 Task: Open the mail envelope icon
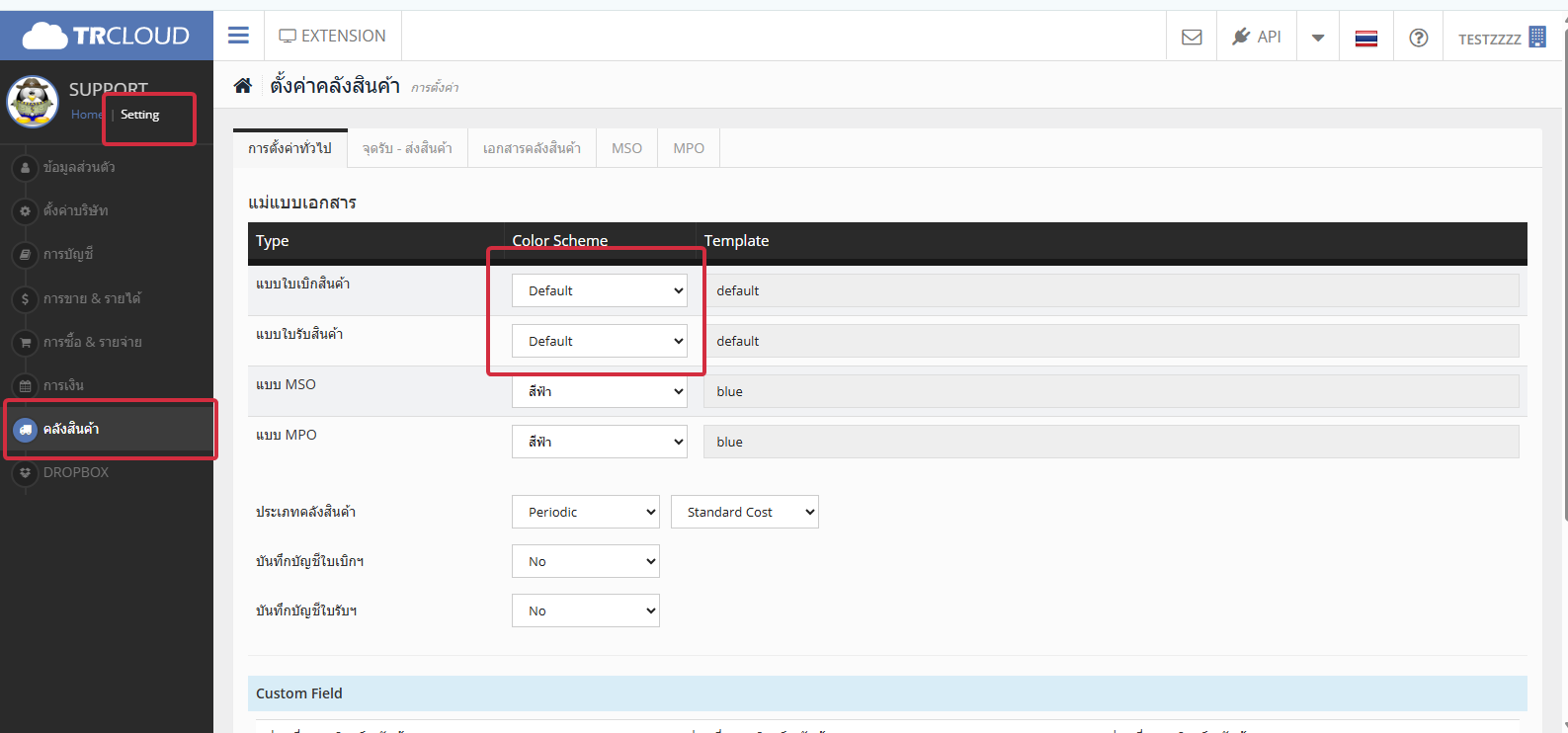pos(1192,37)
